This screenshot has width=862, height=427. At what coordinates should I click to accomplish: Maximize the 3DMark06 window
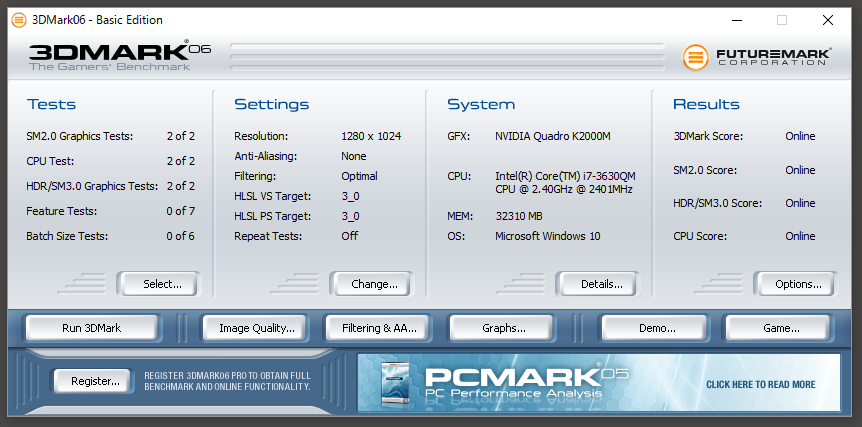(782, 20)
